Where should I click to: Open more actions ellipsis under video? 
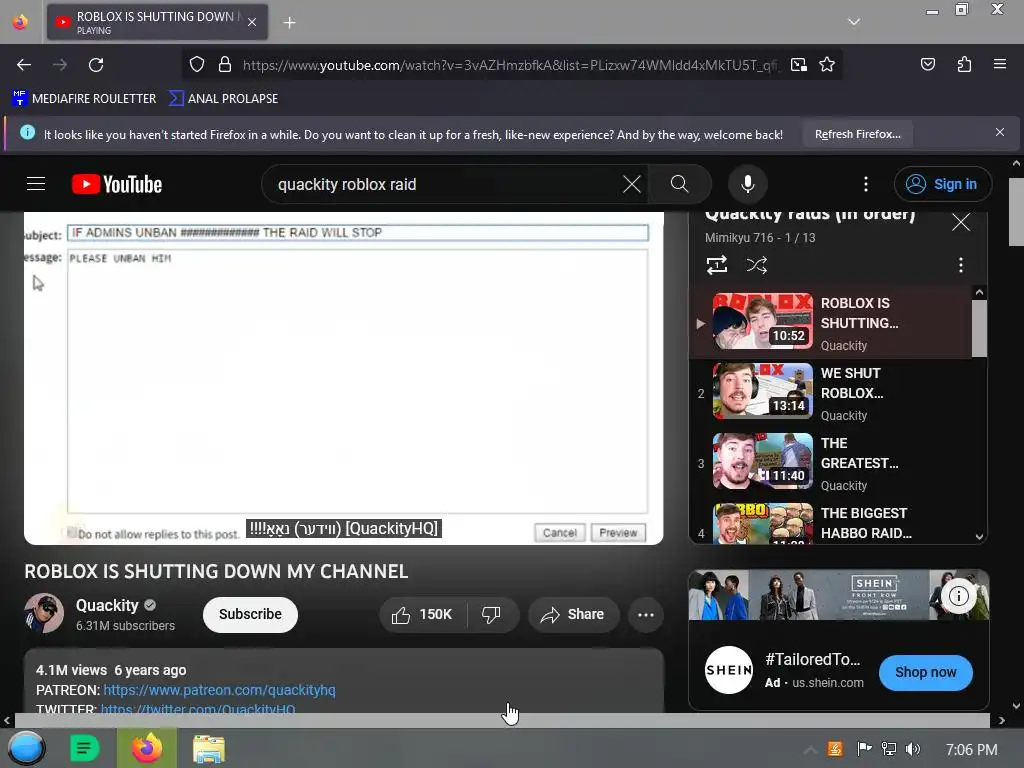(646, 615)
